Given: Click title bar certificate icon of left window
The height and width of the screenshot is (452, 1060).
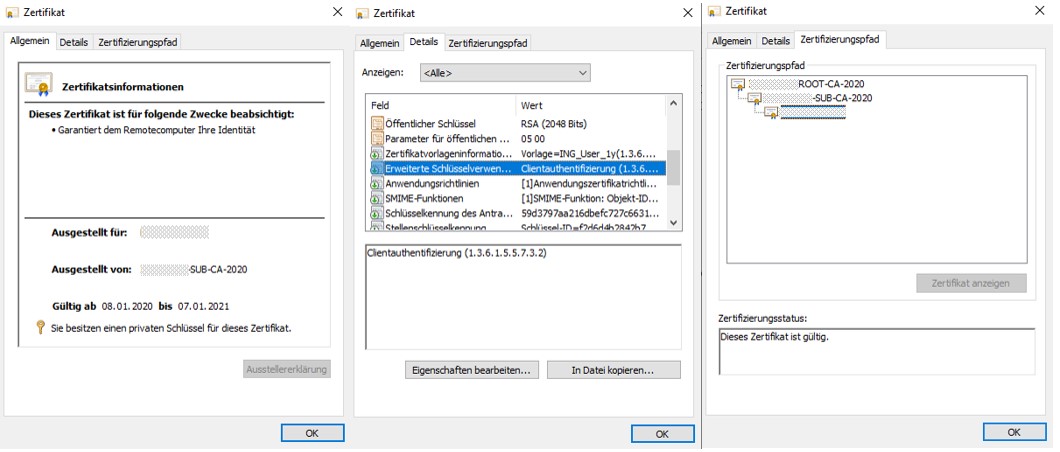Looking at the screenshot, I should coord(12,12).
